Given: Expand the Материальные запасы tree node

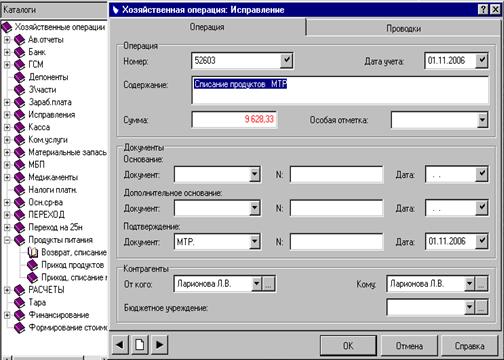Looking at the screenshot, I should pos(7,152).
